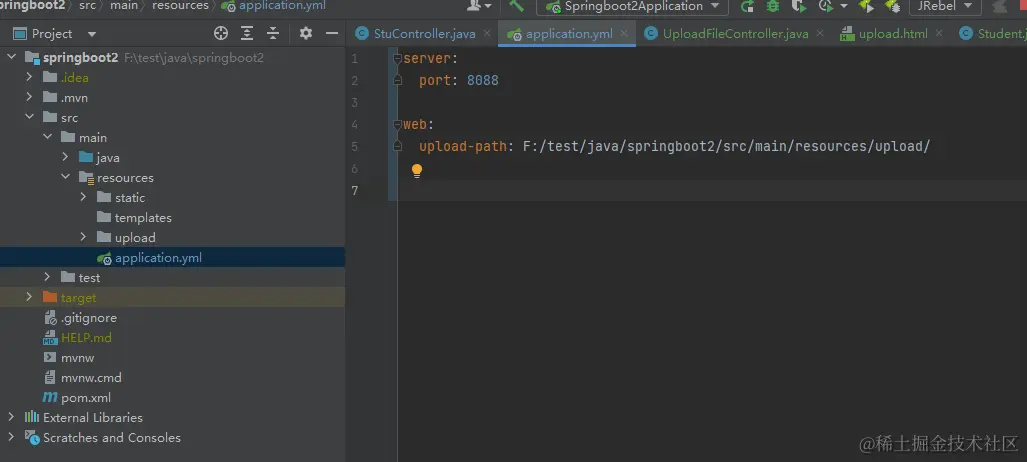Image resolution: width=1027 pixels, height=462 pixels.
Task: Open the Project view mode dropdown
Action: 92,34
